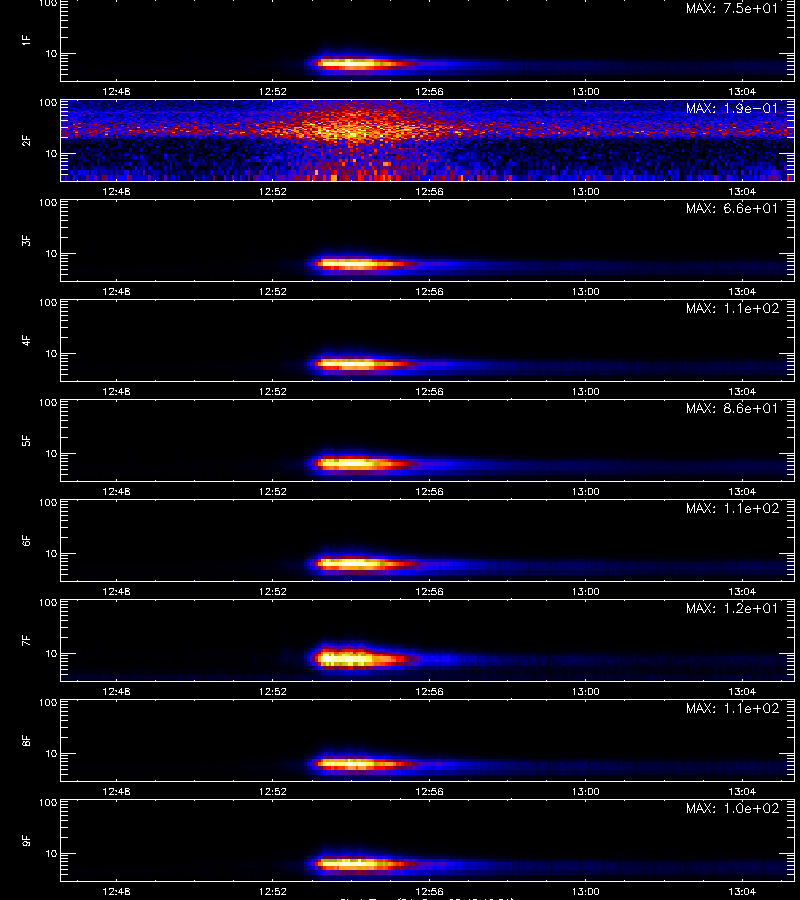The width and height of the screenshot is (800, 900).
Task: Select the '4F' panel axis label
Action: 26,340
